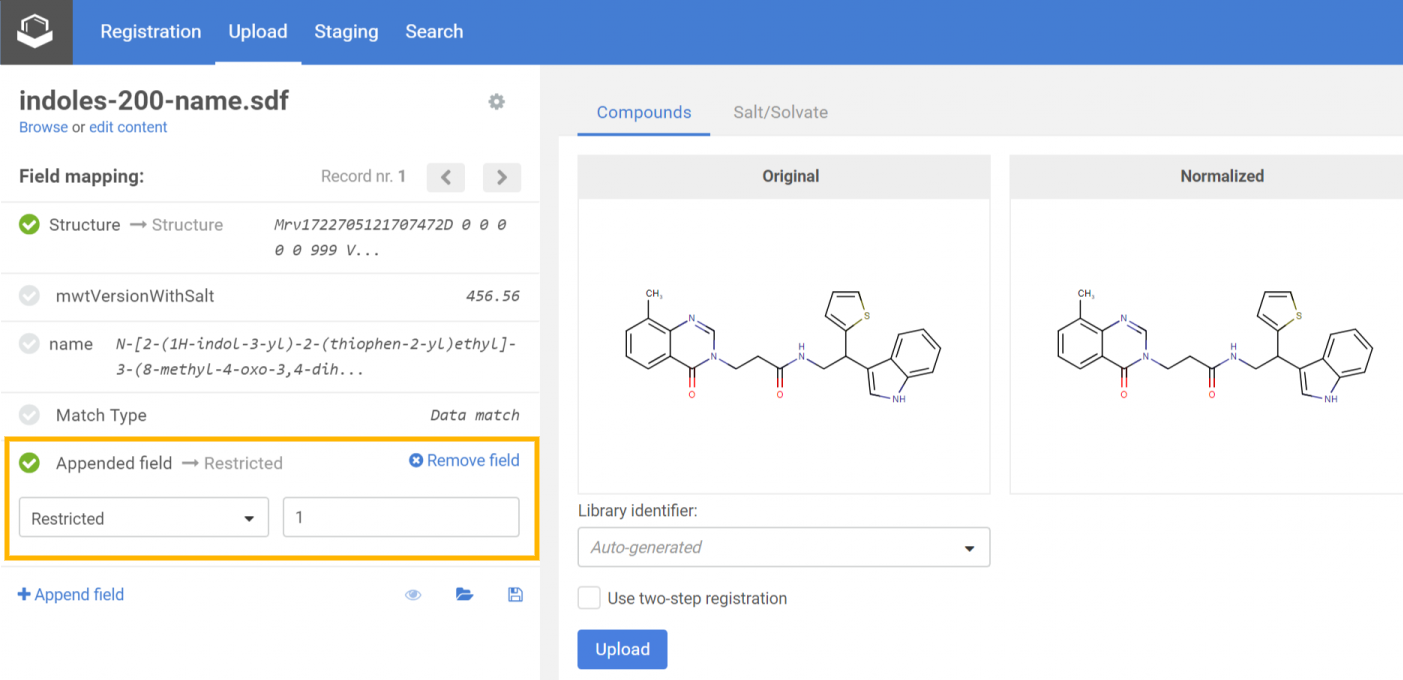Switch to the Salt/Solvate tab
This screenshot has height=680, width=1403.
click(780, 112)
